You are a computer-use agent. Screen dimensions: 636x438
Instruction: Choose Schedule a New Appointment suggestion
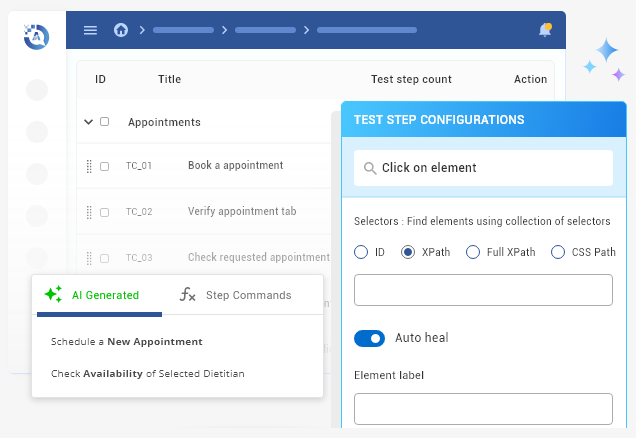(127, 341)
